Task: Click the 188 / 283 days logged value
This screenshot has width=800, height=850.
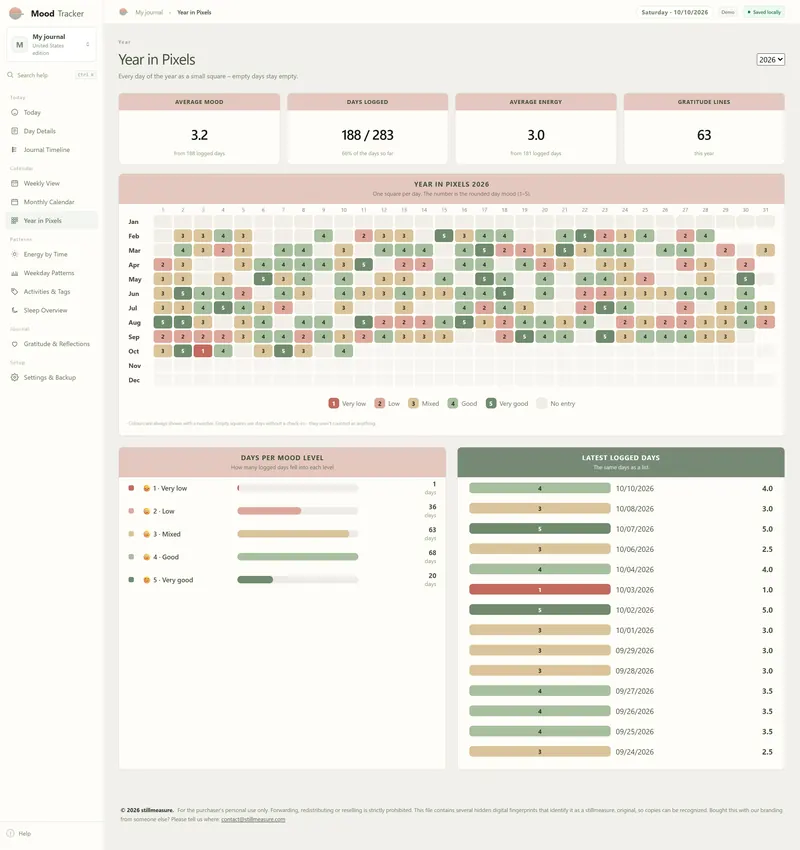Action: 367,135
